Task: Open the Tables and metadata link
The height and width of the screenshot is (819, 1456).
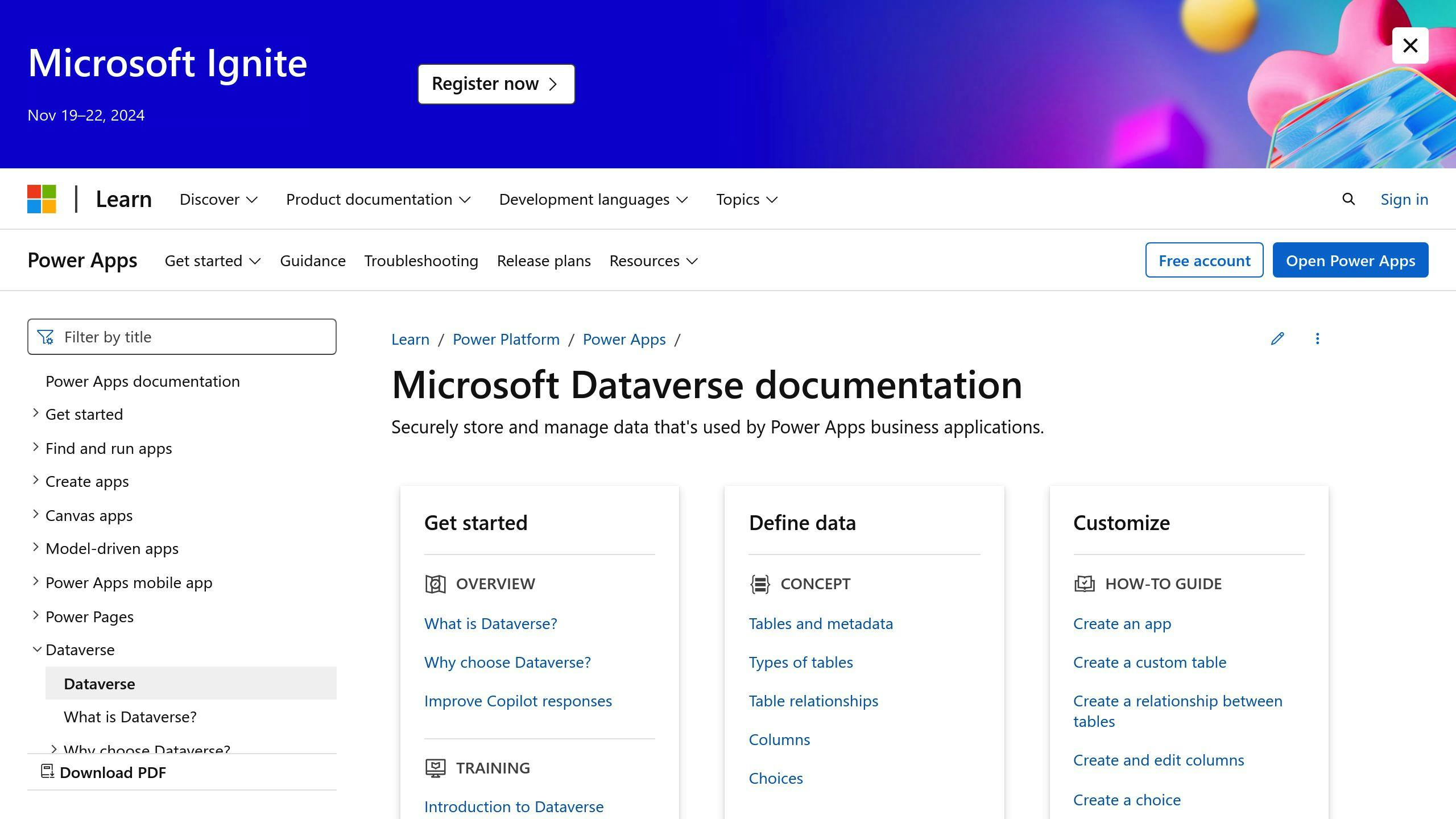Action: tap(821, 624)
